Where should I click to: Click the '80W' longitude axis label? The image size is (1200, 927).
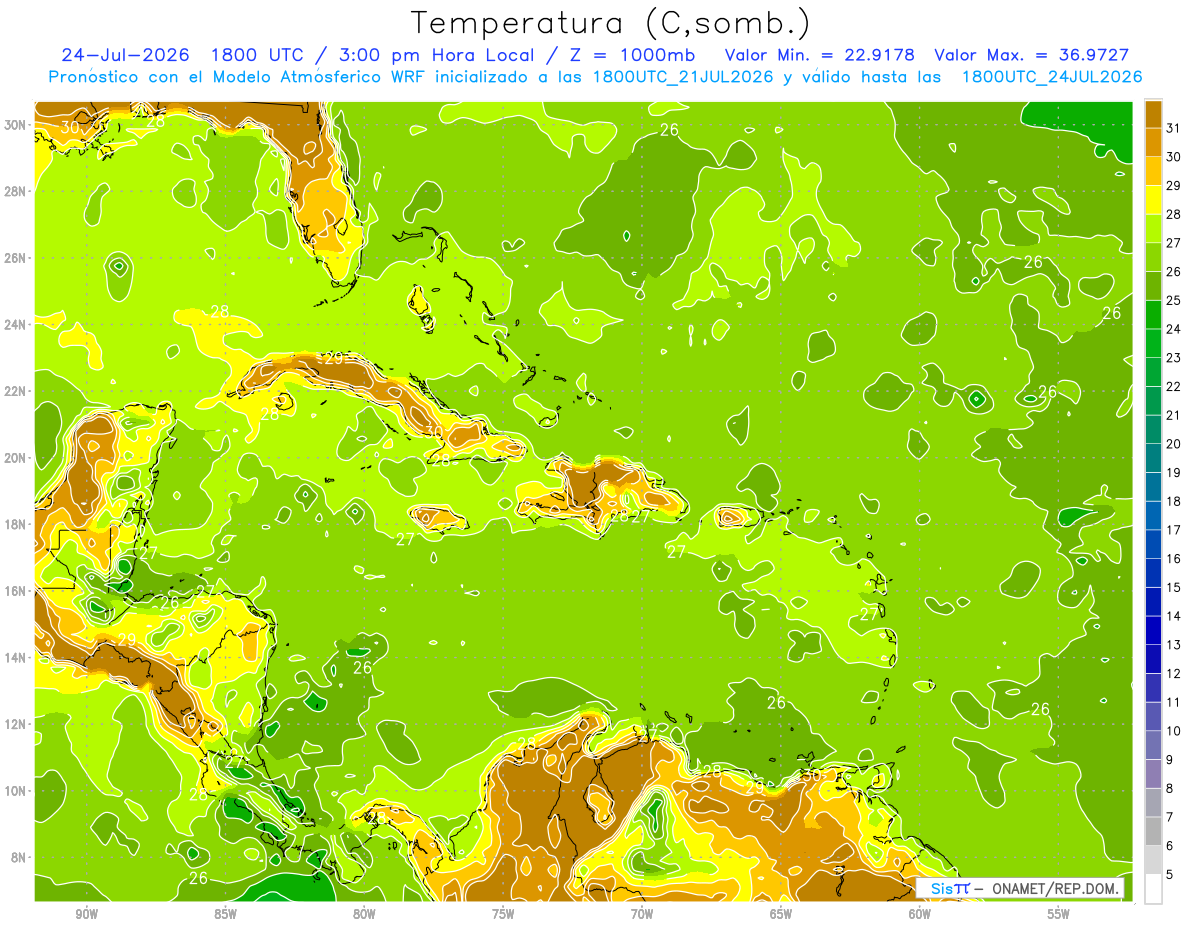pos(364,914)
